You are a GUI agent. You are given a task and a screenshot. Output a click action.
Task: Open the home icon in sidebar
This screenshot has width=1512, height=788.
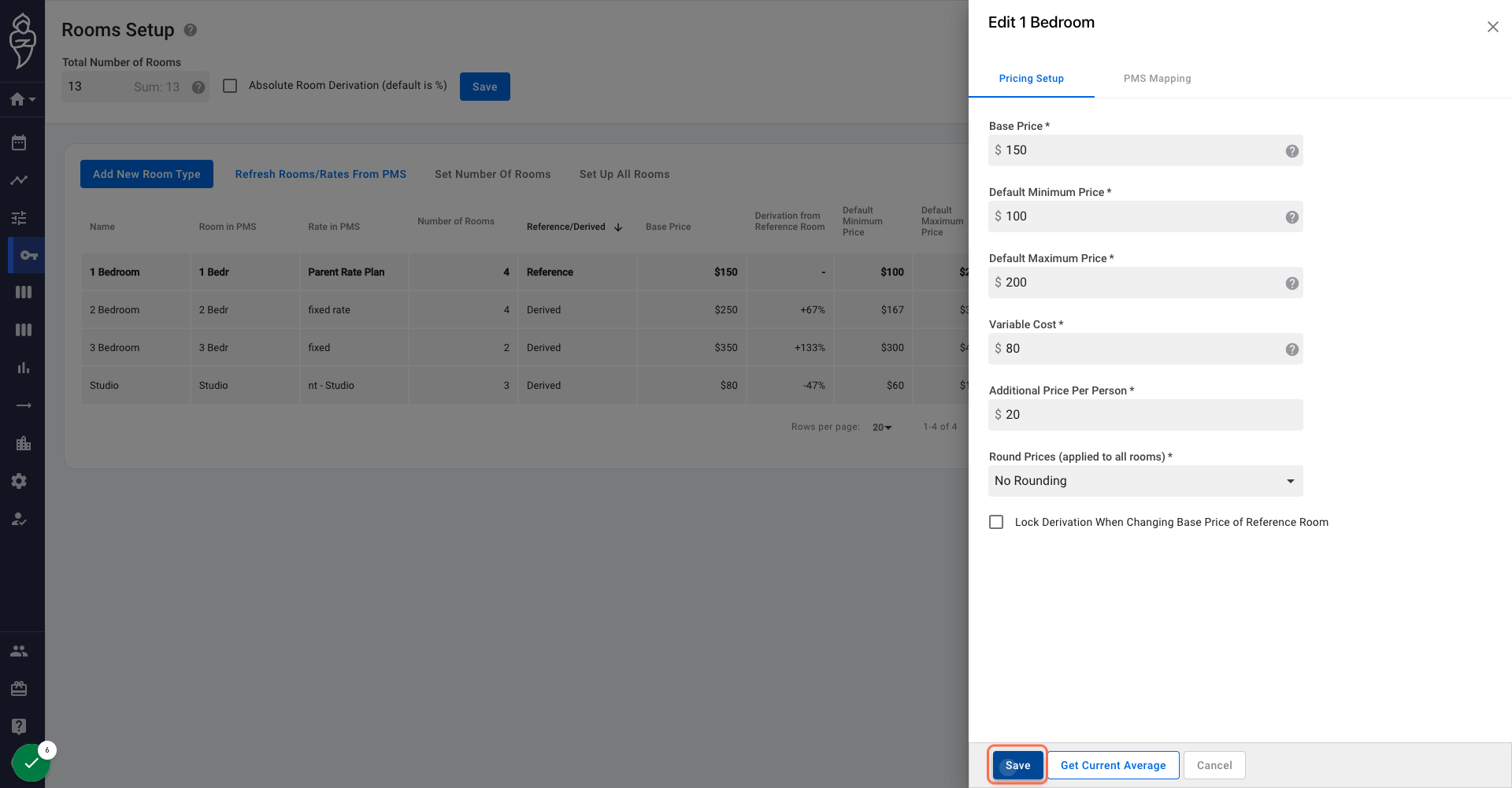point(22,99)
